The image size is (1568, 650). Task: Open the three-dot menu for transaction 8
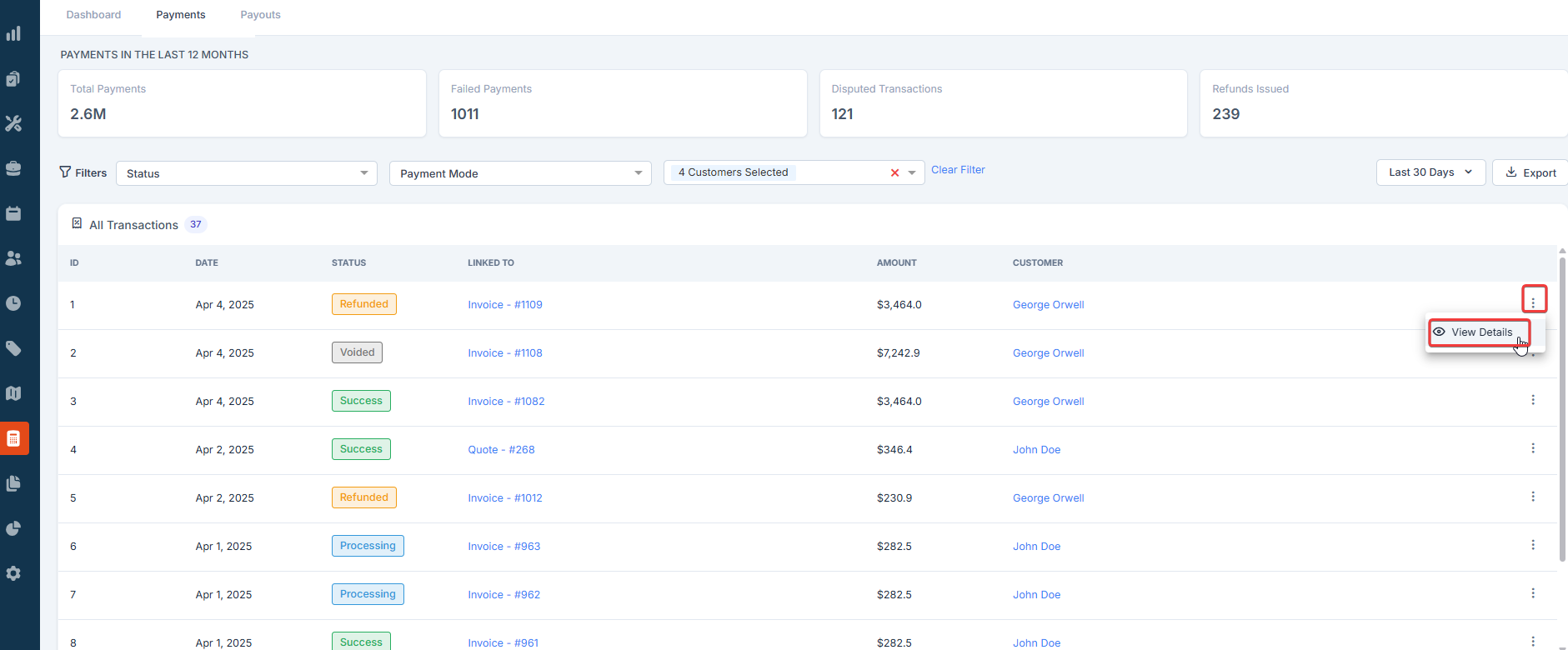tap(1533, 642)
